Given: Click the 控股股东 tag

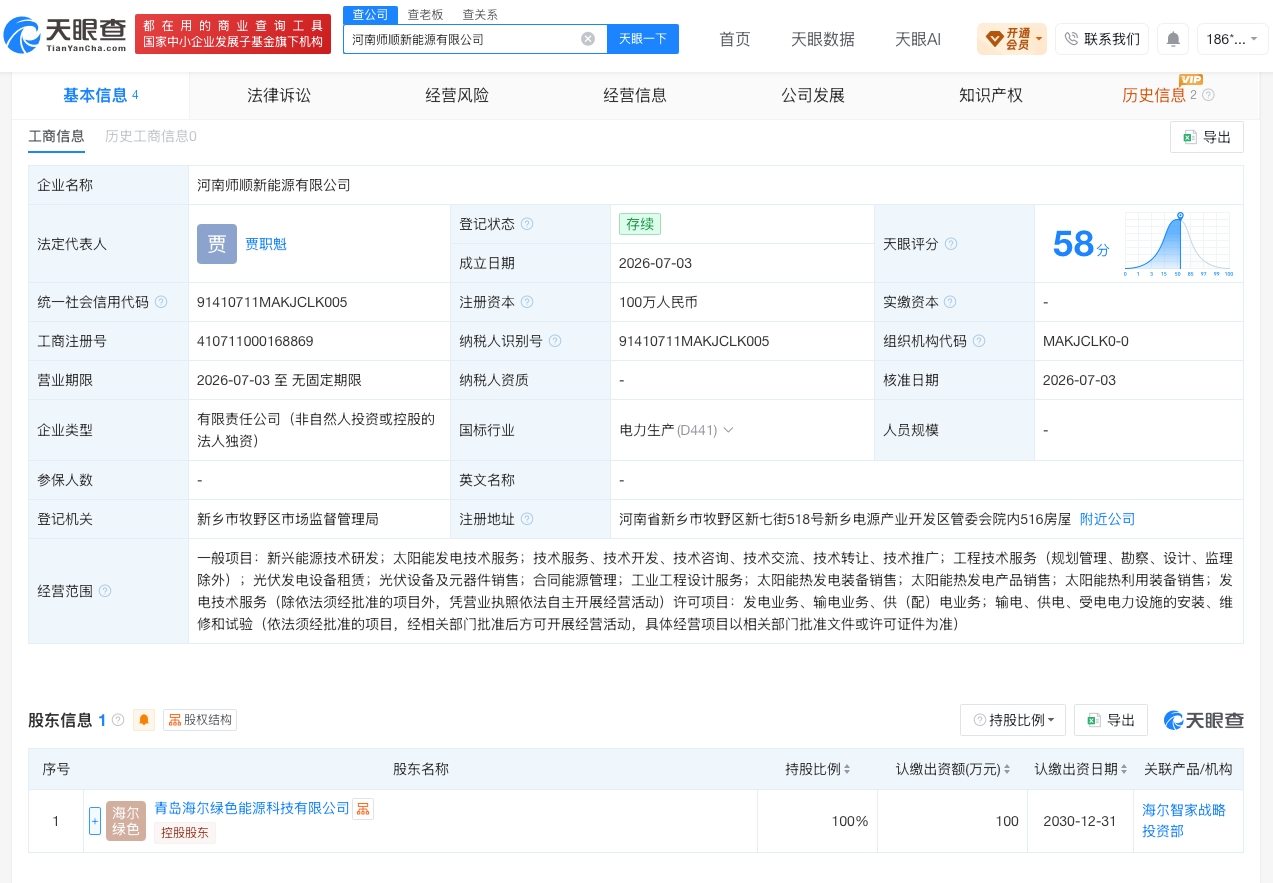Looking at the screenshot, I should click(185, 832).
